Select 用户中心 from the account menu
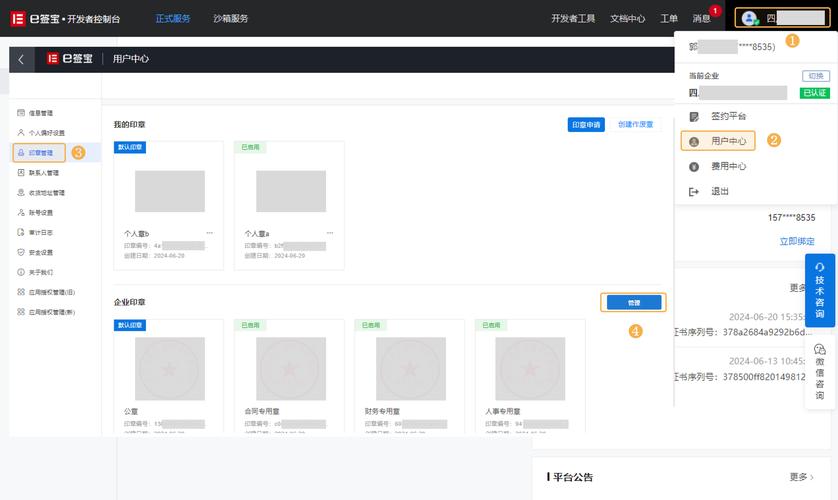 (727, 141)
